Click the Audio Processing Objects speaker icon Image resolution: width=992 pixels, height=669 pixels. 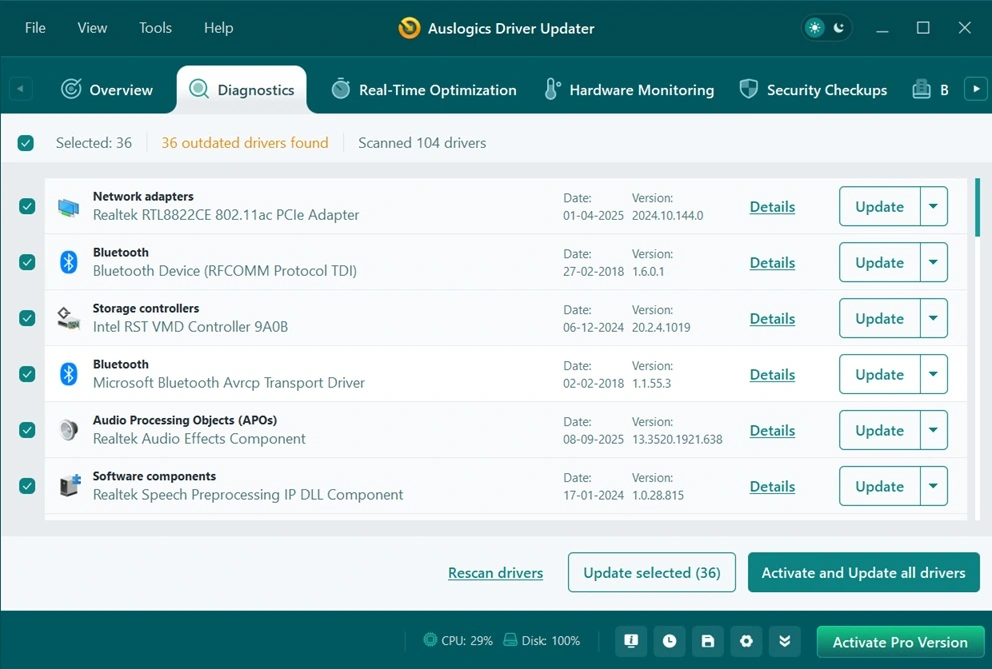[68, 430]
